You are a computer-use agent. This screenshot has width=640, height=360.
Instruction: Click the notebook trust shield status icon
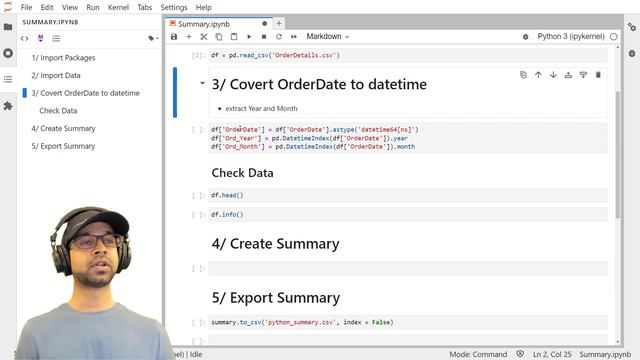coord(520,354)
